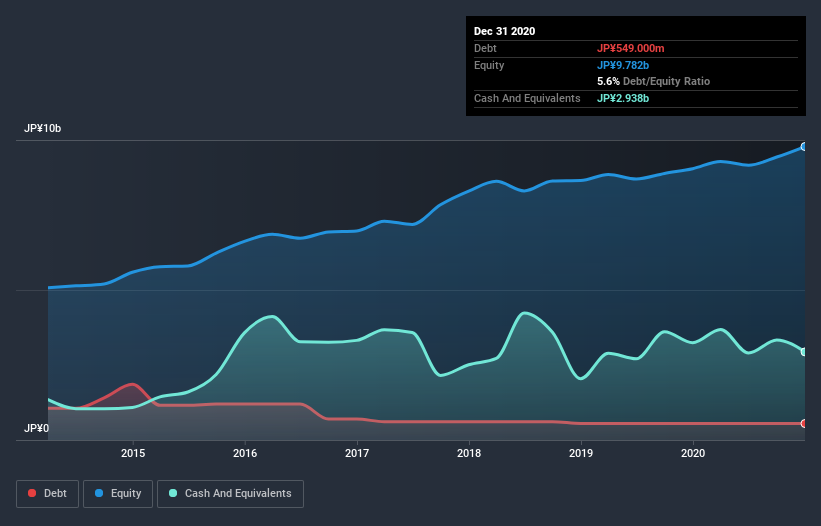Viewport: 821px width, 526px height.
Task: Toggle the Cash And Equivalents legend button
Action: [x=230, y=494]
